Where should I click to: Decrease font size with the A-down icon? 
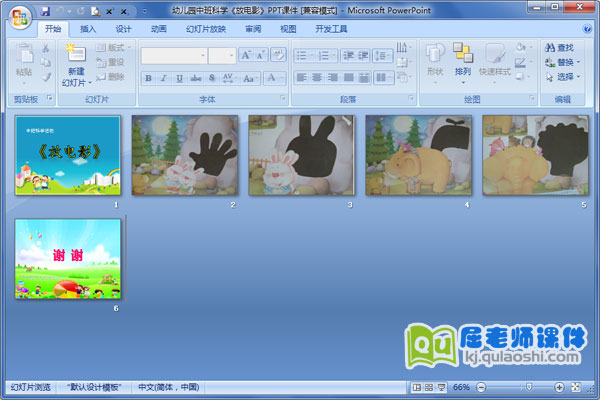click(x=260, y=56)
